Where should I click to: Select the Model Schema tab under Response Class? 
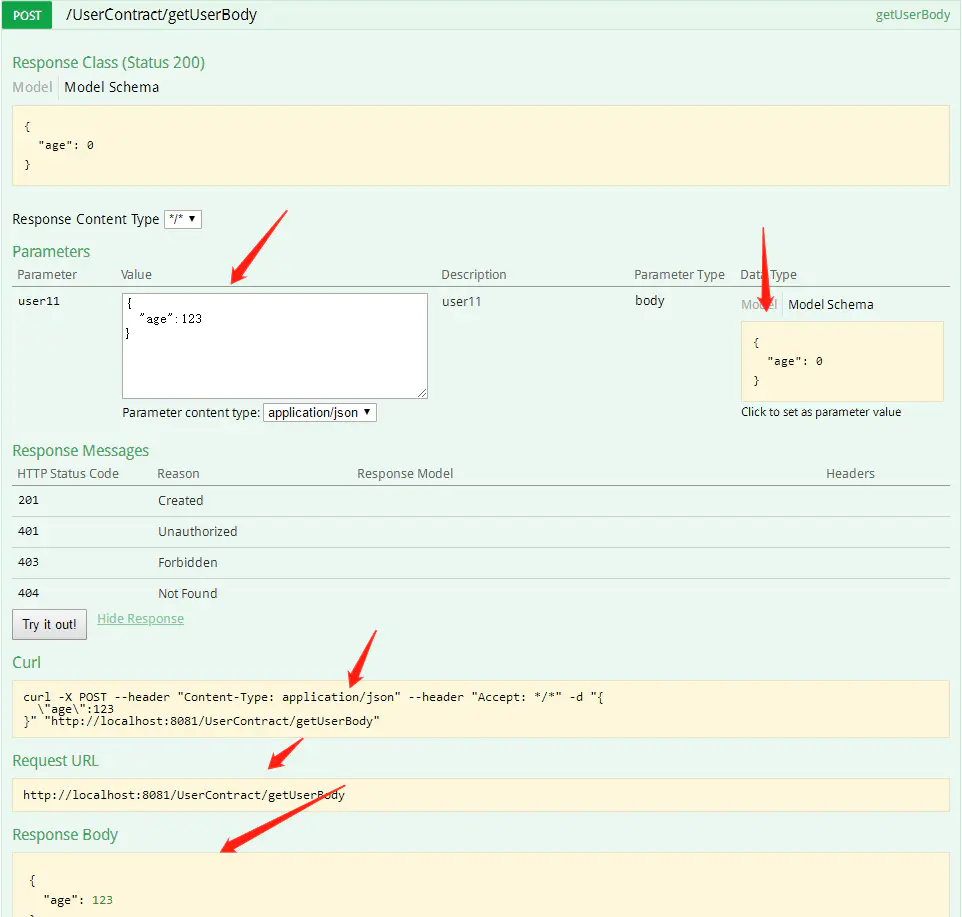point(112,87)
